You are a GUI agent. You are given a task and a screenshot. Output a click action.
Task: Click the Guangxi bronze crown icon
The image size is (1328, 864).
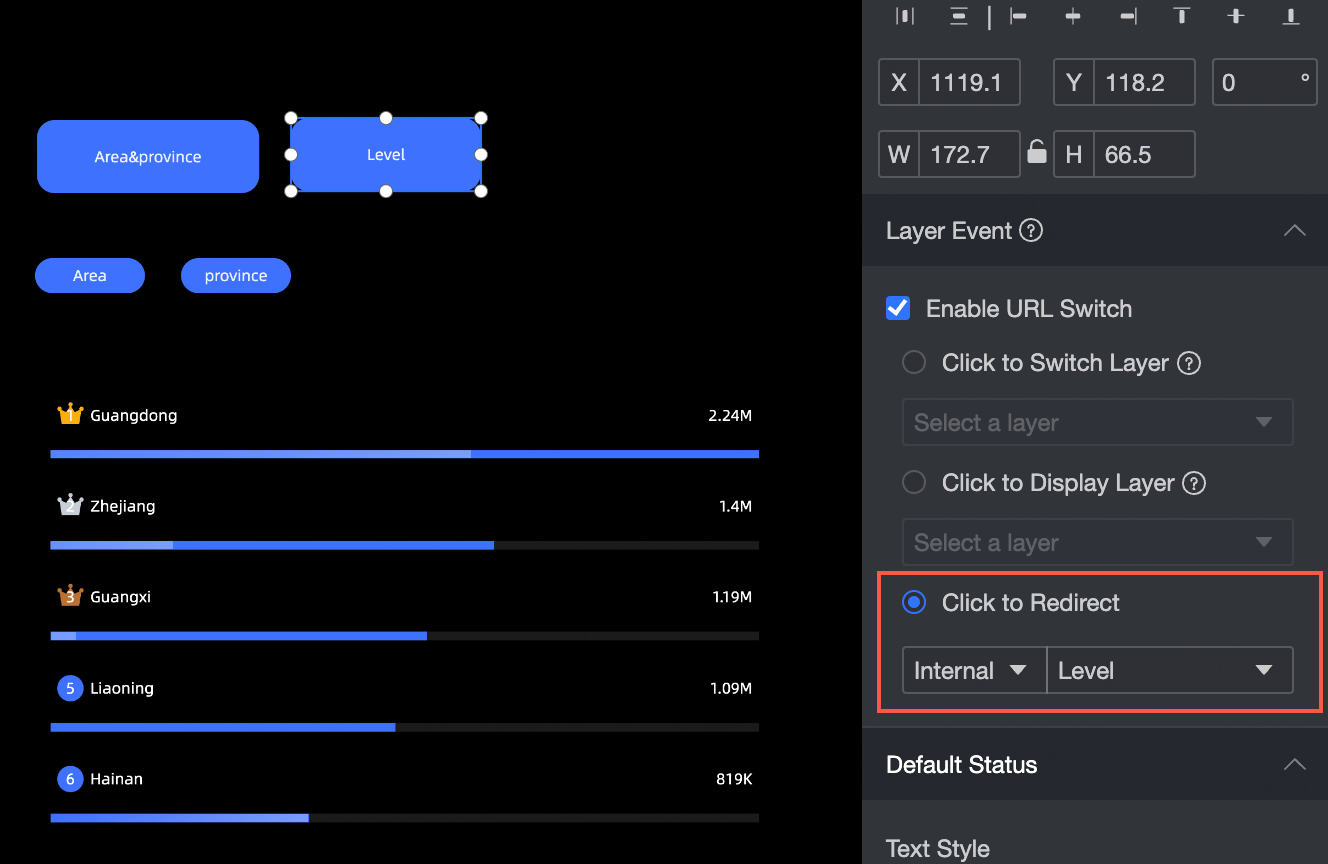point(70,596)
